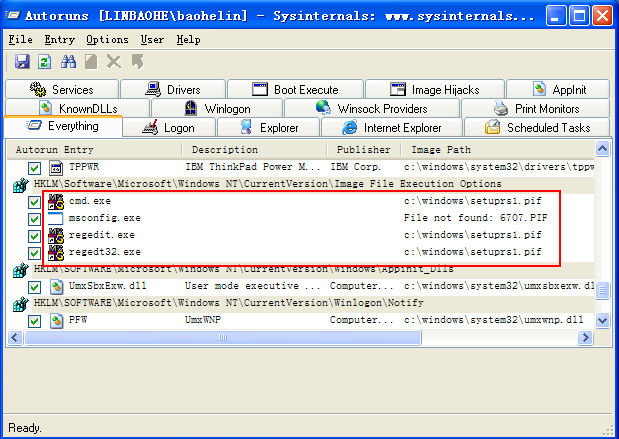Viewport: 619px width, 439px height.
Task: Open the Help menu
Action: click(188, 39)
